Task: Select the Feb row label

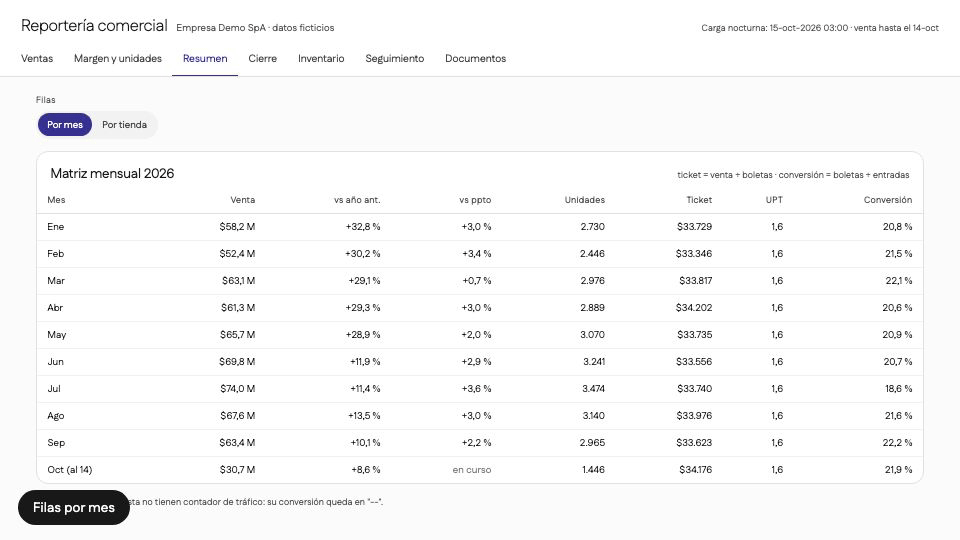Action: click(56, 253)
